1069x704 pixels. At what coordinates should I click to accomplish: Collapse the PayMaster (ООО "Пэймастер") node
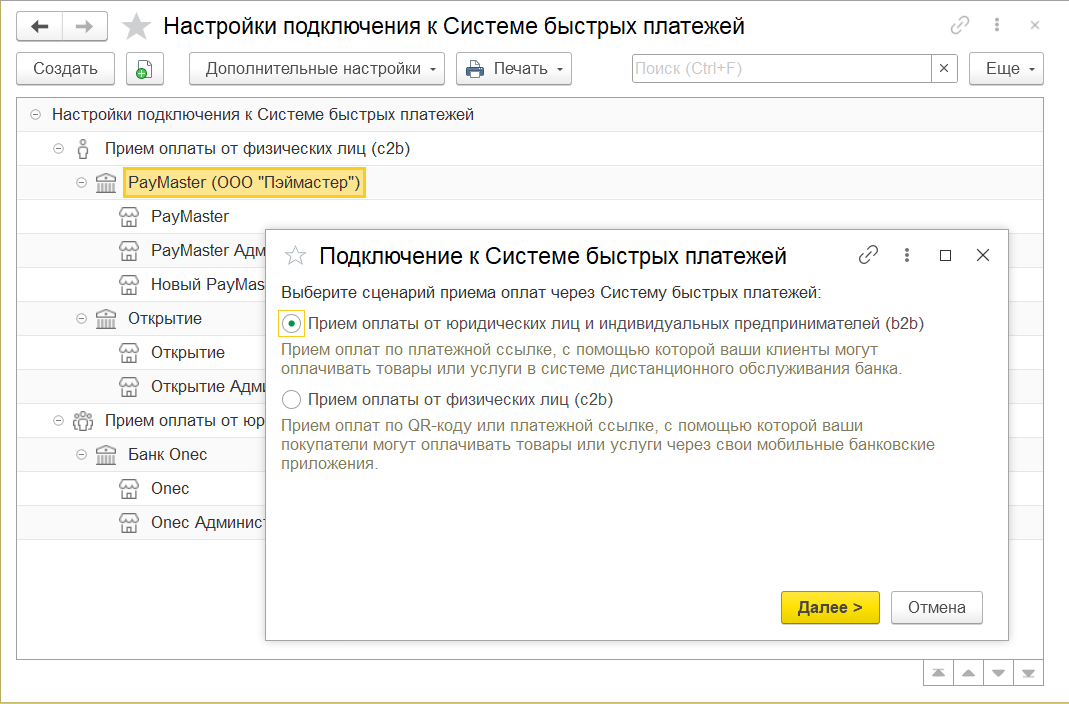tap(82, 183)
